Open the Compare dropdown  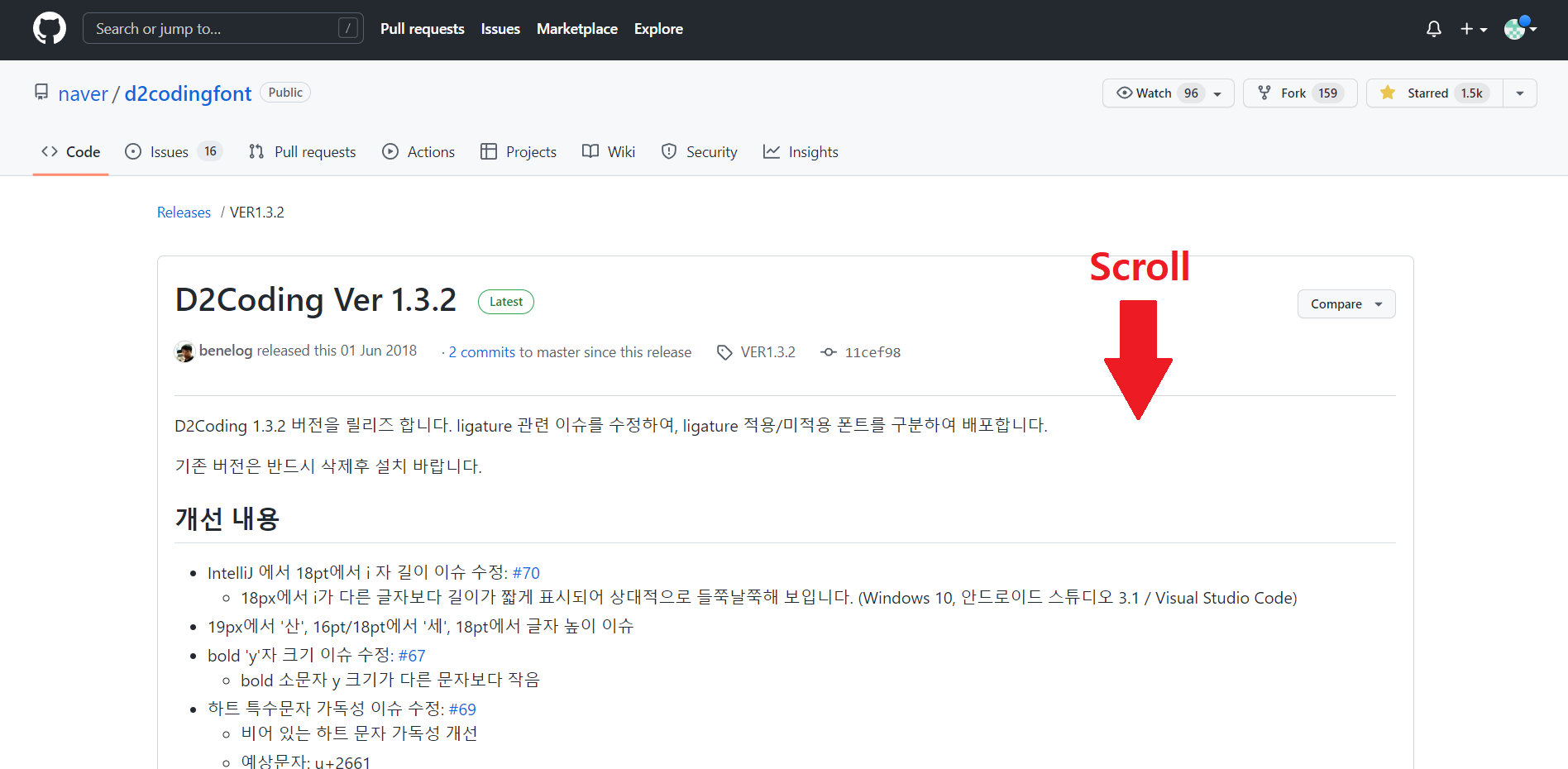pyautogui.click(x=1346, y=304)
